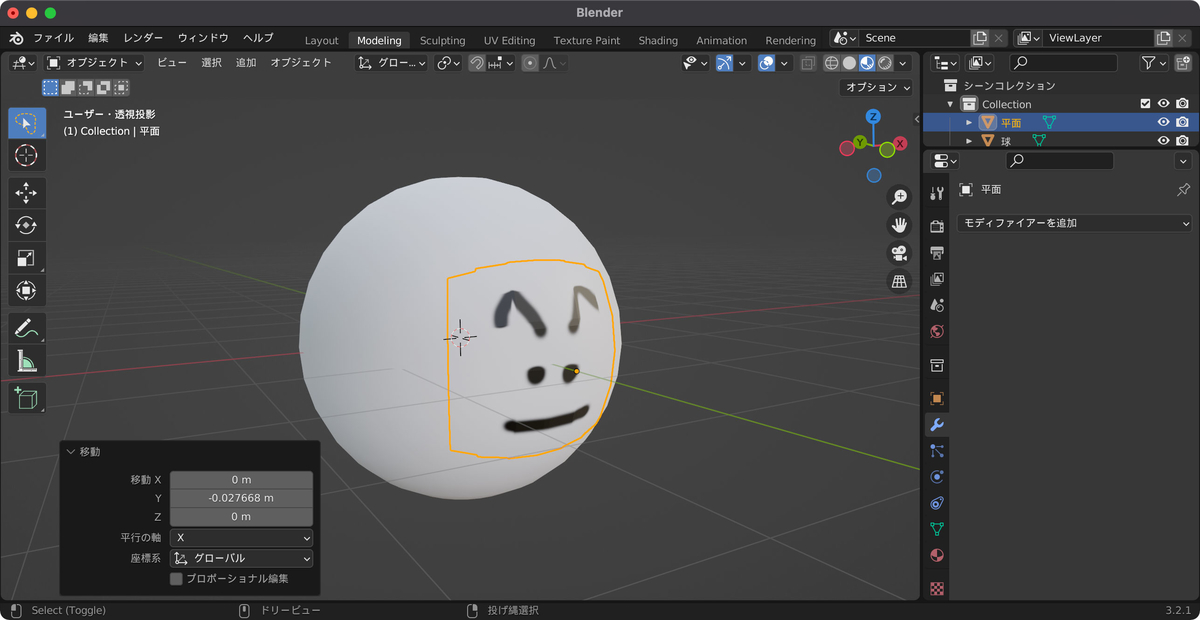Image resolution: width=1200 pixels, height=620 pixels.
Task: Click the 追加 menu button in header
Action: [246, 62]
